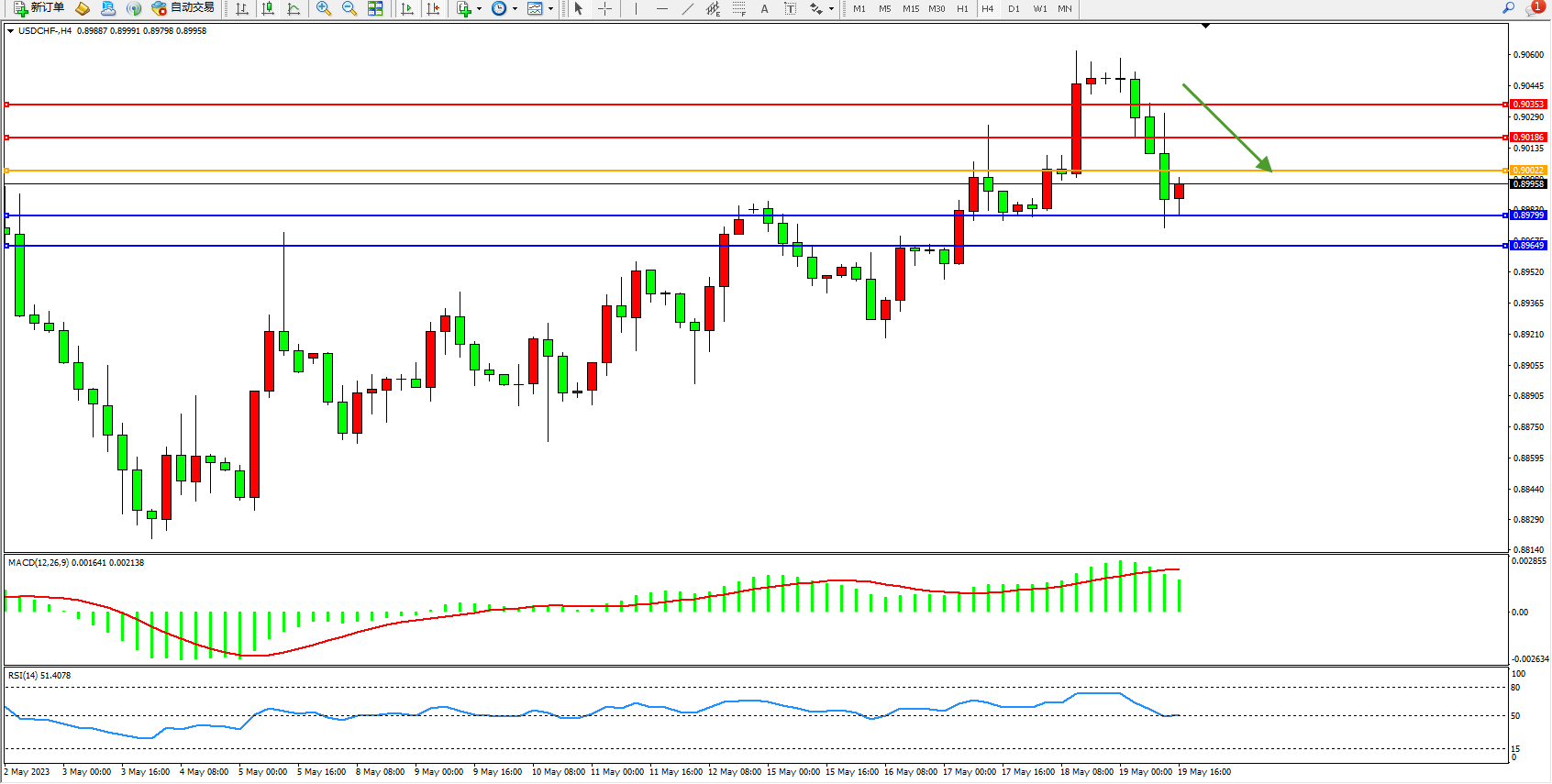Click the New Order (新订单) button
The height and width of the screenshot is (784, 1552).
pyautogui.click(x=39, y=8)
